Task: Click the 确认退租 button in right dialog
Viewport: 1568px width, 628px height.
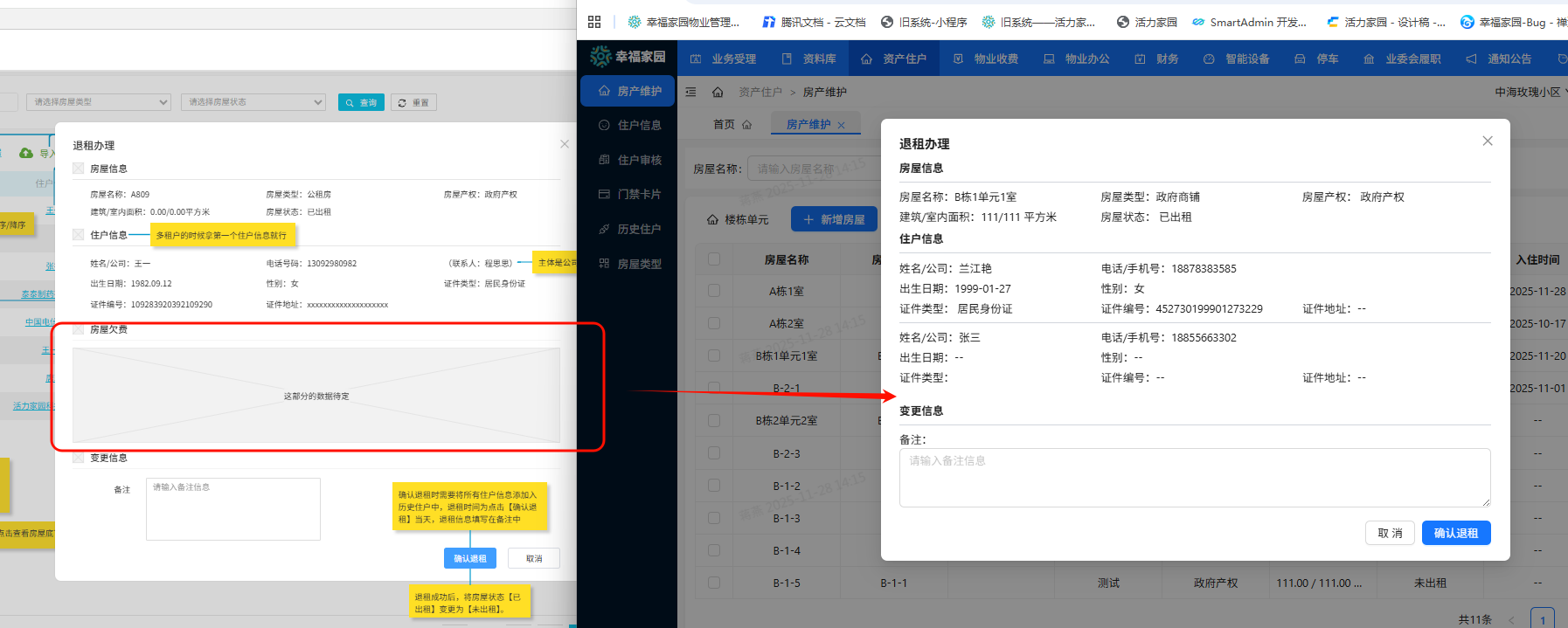Action: (1455, 533)
